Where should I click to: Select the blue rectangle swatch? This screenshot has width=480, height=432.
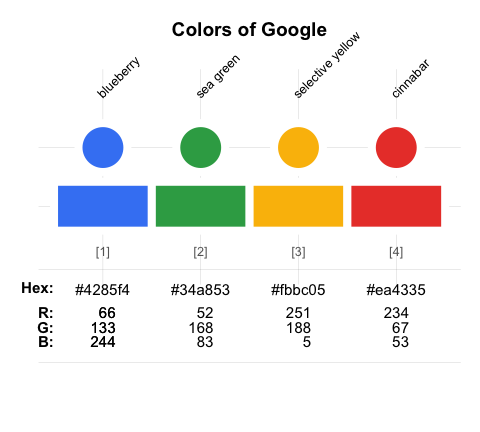tap(103, 206)
